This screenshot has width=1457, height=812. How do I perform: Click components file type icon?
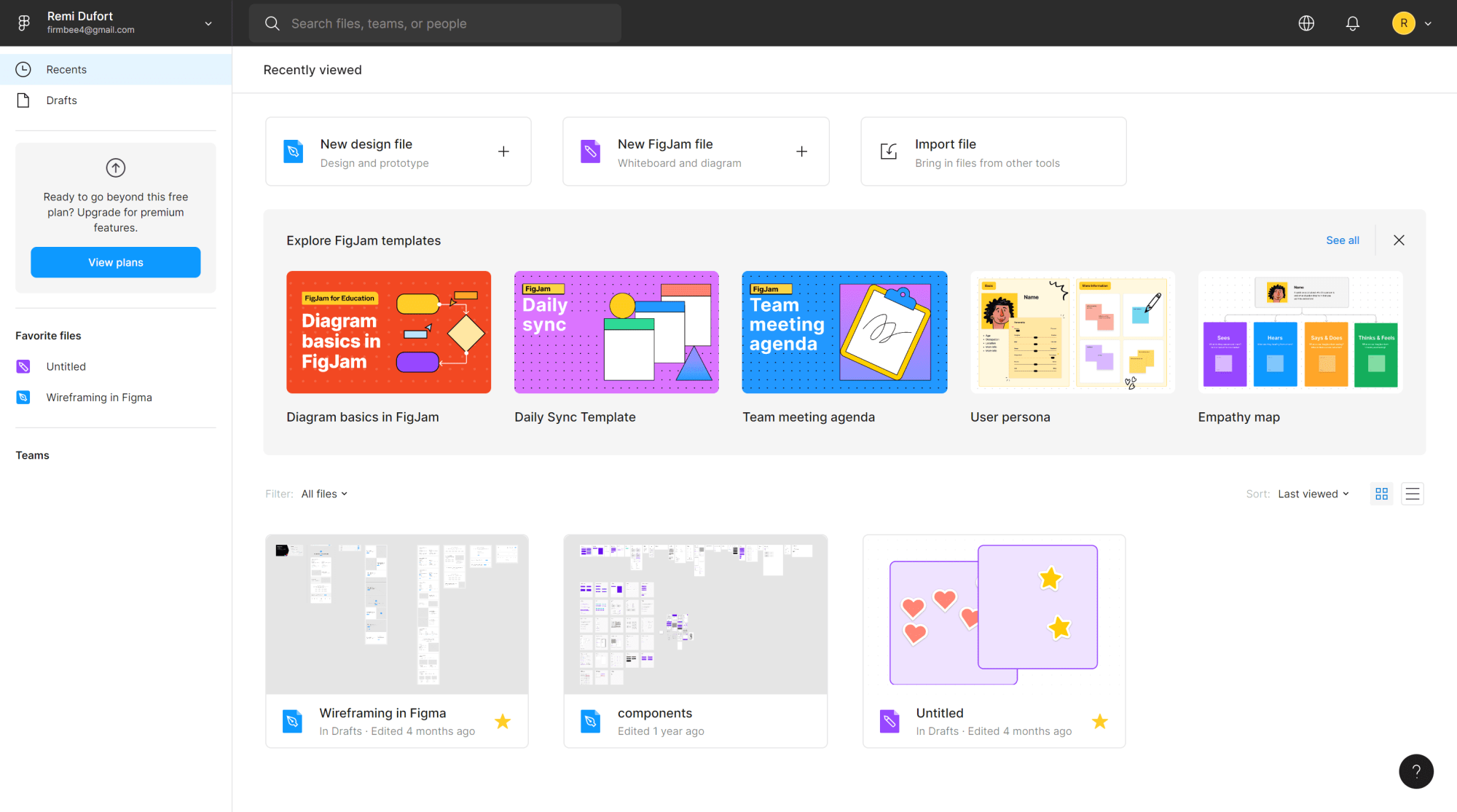click(x=591, y=721)
